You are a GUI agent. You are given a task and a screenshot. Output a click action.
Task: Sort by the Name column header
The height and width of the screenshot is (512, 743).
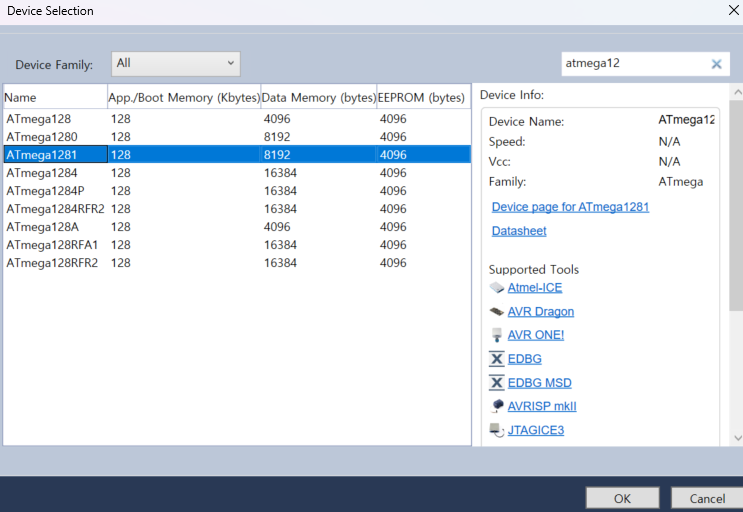click(x=55, y=97)
